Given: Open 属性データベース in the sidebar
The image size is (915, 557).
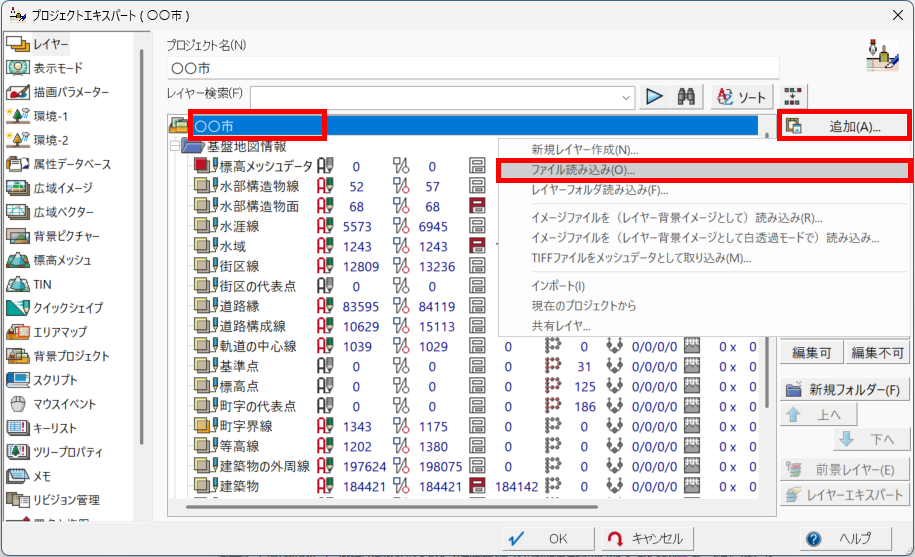Looking at the screenshot, I should [71, 164].
